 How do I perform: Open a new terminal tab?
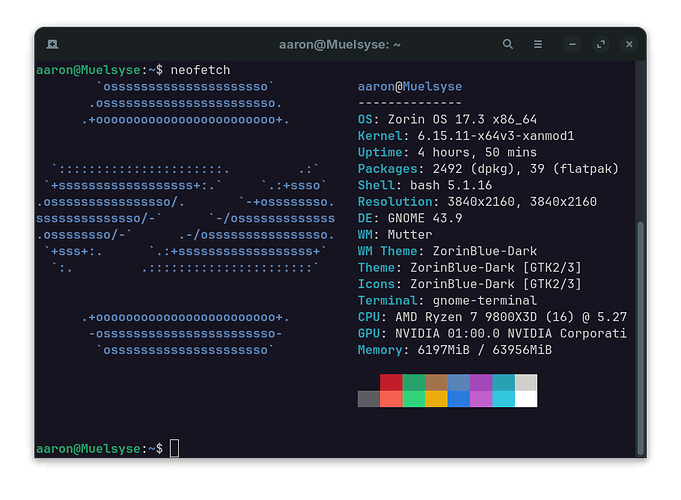click(x=51, y=44)
